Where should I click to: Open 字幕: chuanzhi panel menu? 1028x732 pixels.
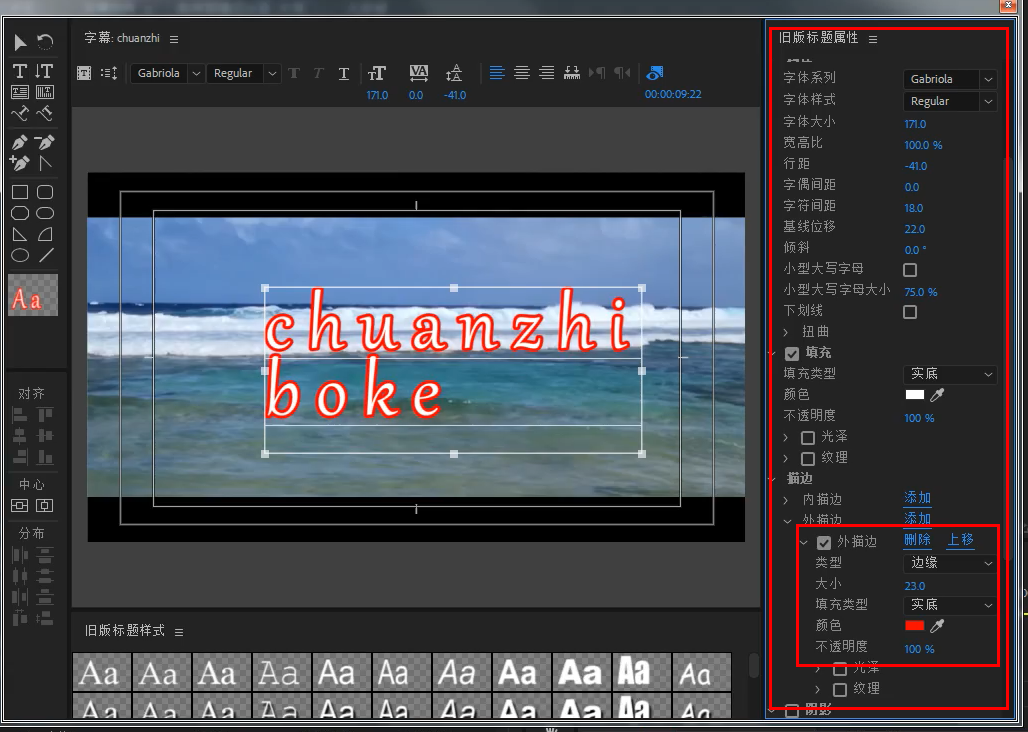coord(174,39)
